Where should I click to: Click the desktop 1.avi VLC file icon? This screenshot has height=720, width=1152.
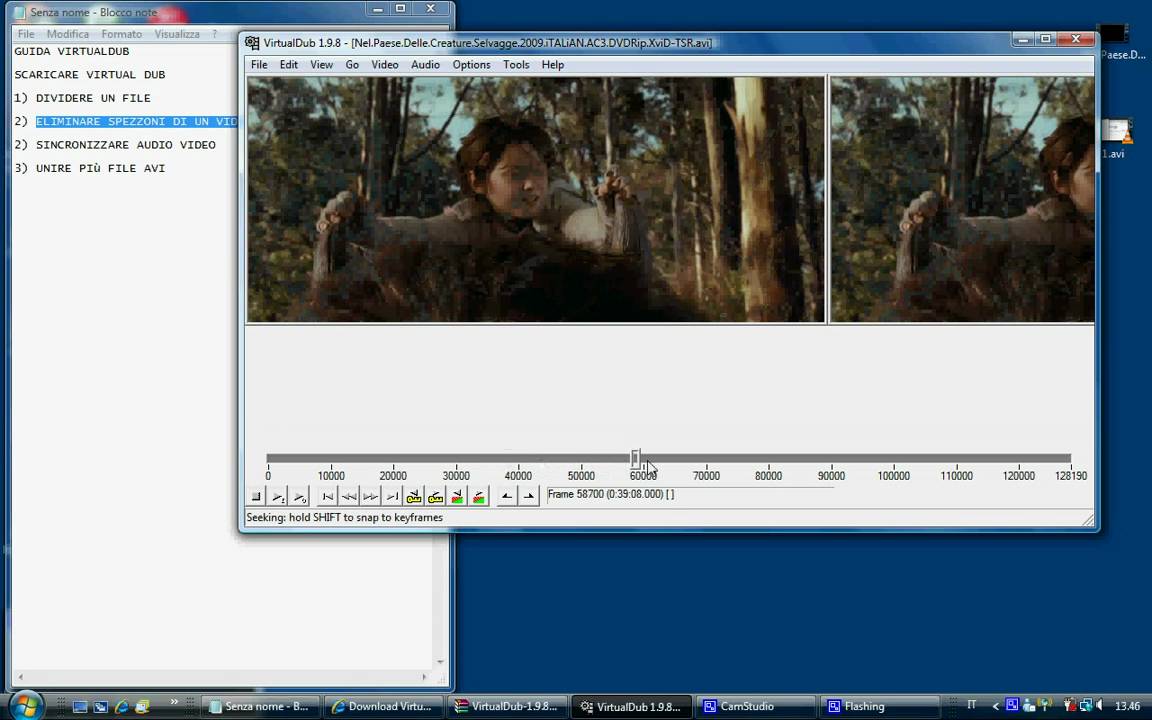[x=1116, y=138]
